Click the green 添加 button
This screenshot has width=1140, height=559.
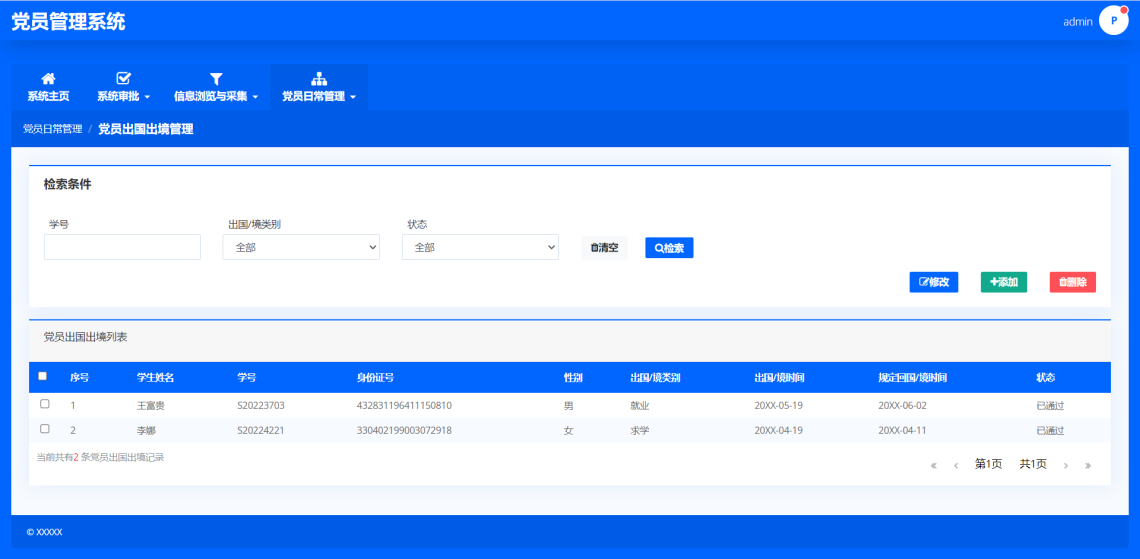pyautogui.click(x=1003, y=282)
